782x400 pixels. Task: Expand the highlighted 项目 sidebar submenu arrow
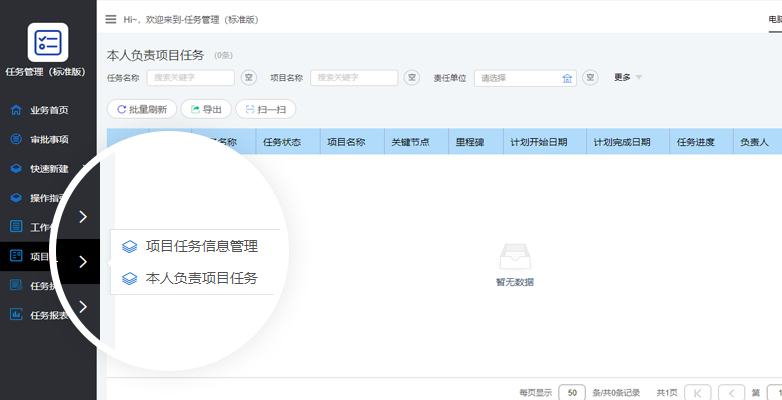(x=83, y=262)
